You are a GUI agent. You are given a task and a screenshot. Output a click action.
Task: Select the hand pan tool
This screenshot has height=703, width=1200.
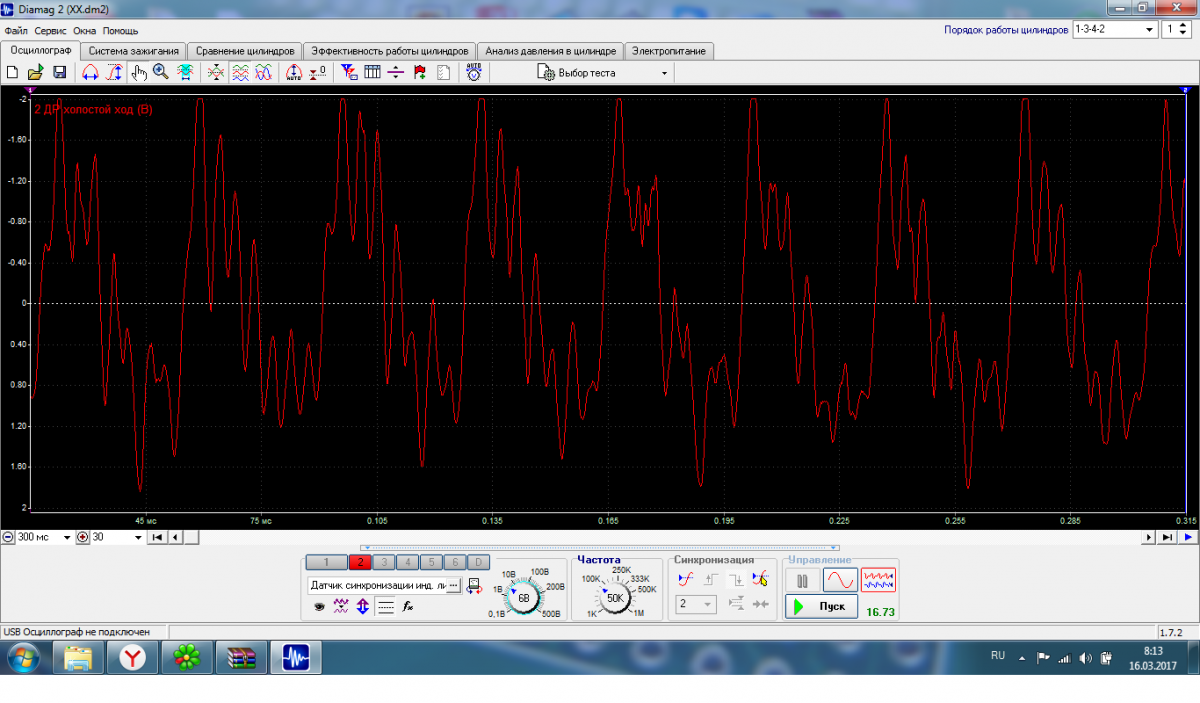pos(139,73)
